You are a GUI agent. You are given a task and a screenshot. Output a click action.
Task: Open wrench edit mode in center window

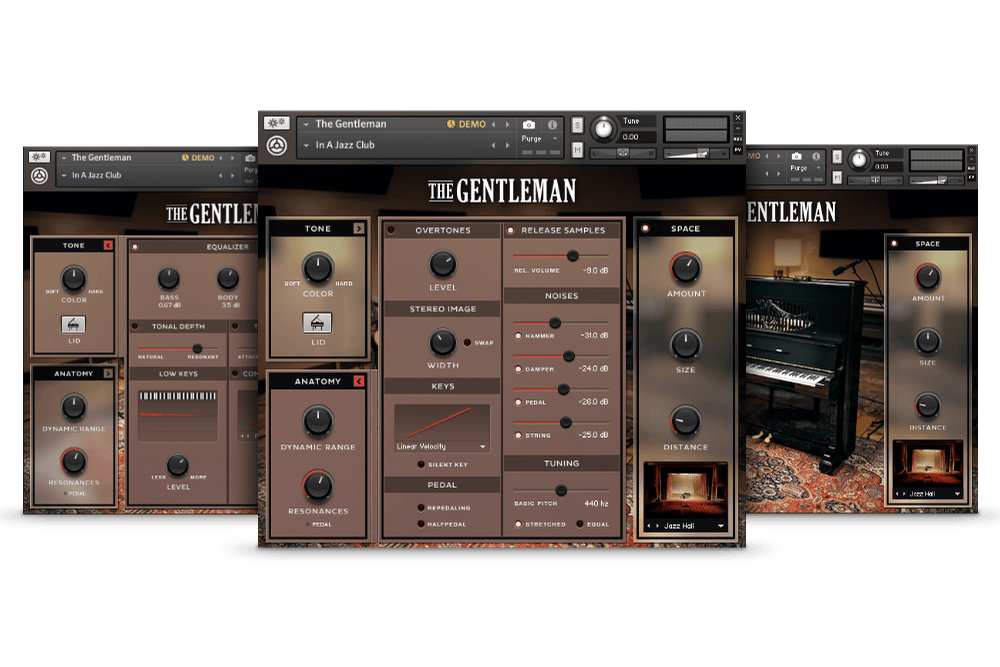[276, 123]
